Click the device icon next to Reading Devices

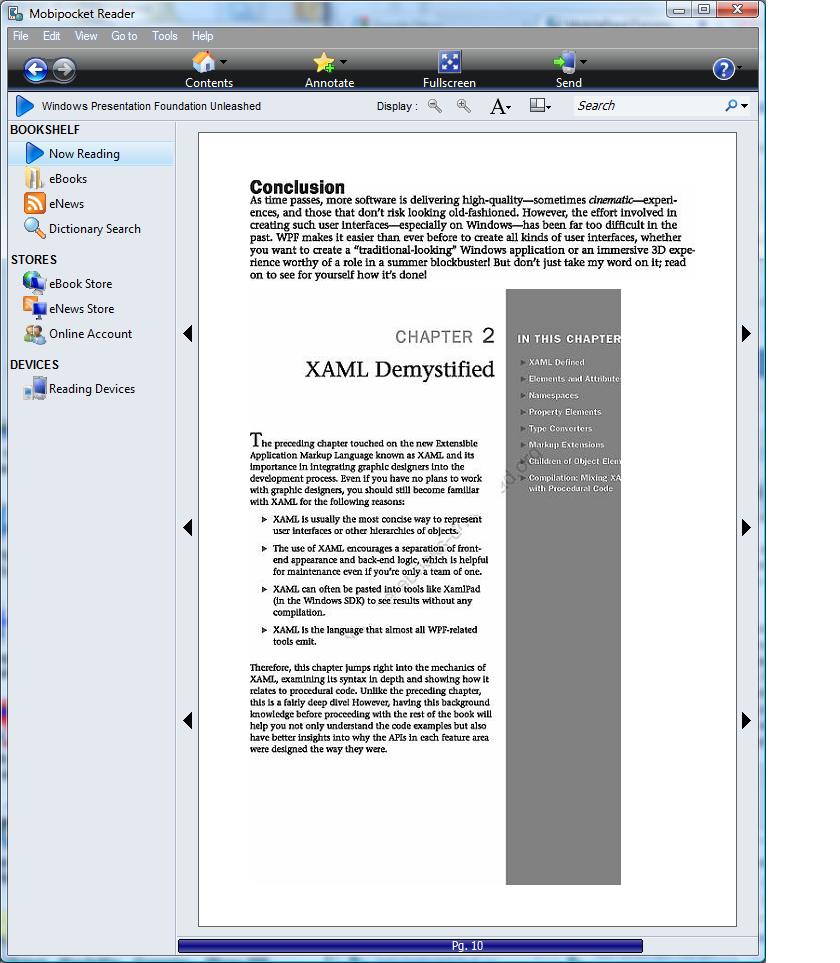click(35, 388)
